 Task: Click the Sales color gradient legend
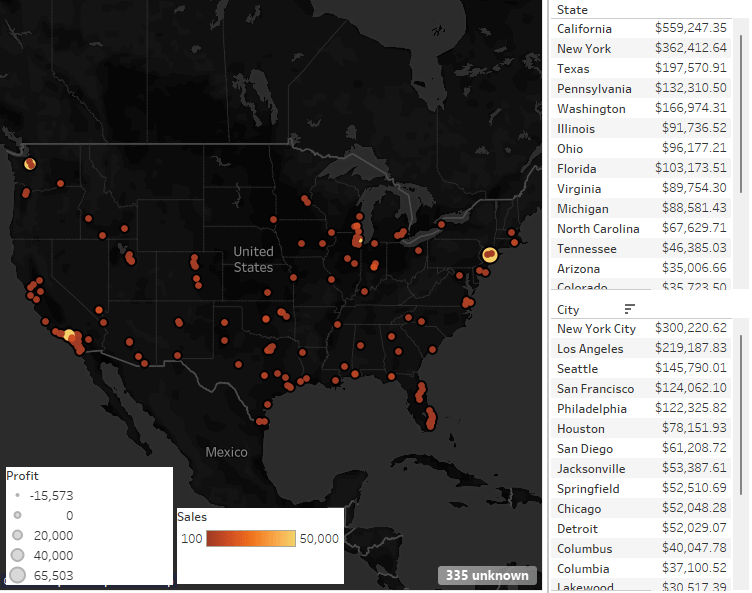(x=250, y=538)
